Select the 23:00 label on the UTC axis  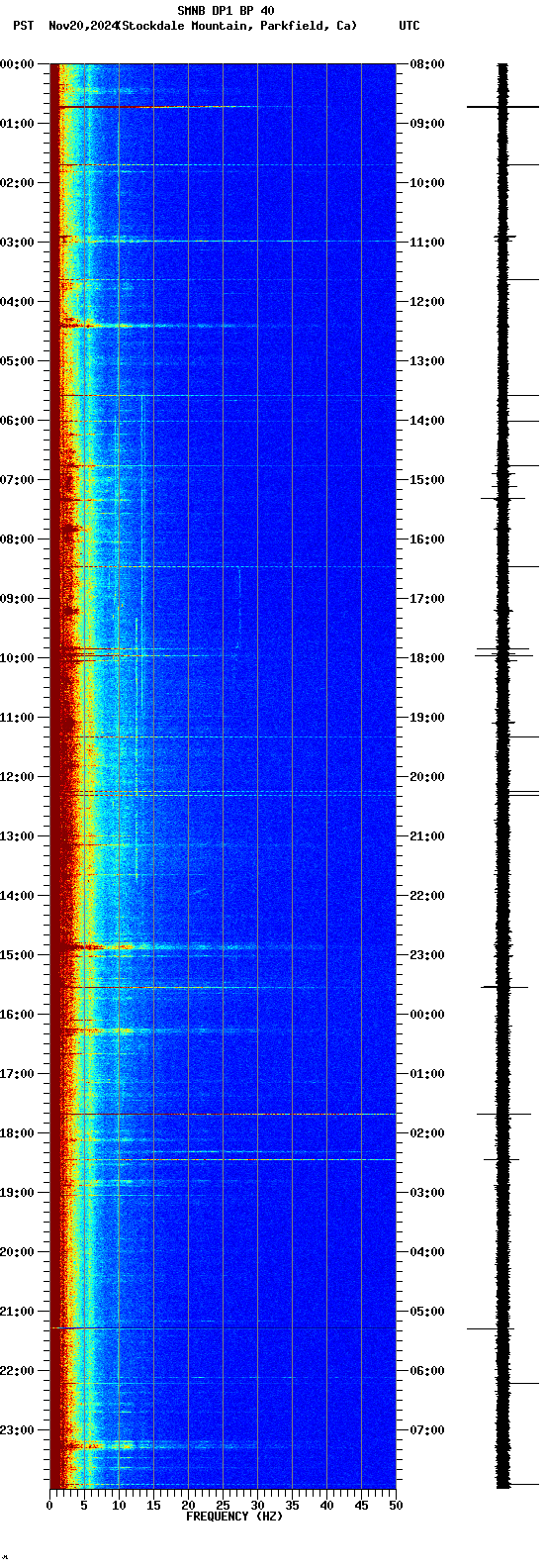[427, 955]
